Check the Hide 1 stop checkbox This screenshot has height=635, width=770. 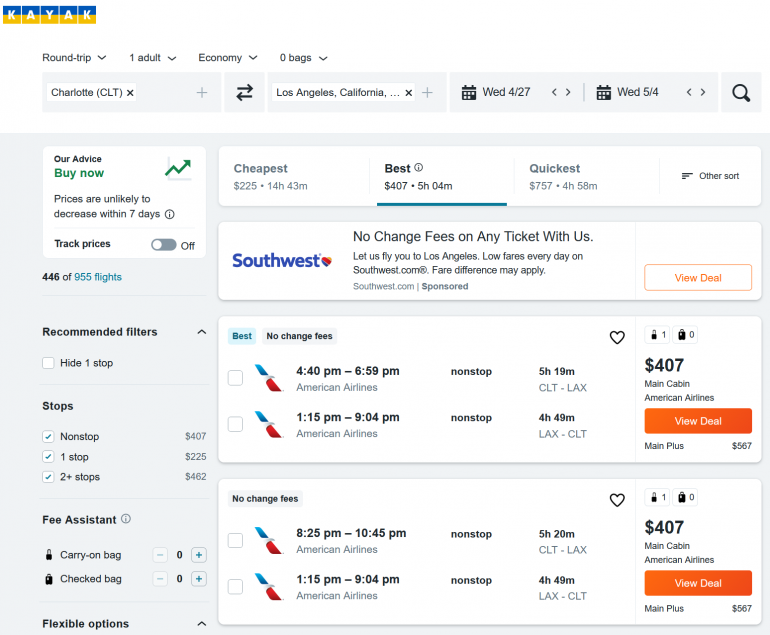(x=48, y=363)
